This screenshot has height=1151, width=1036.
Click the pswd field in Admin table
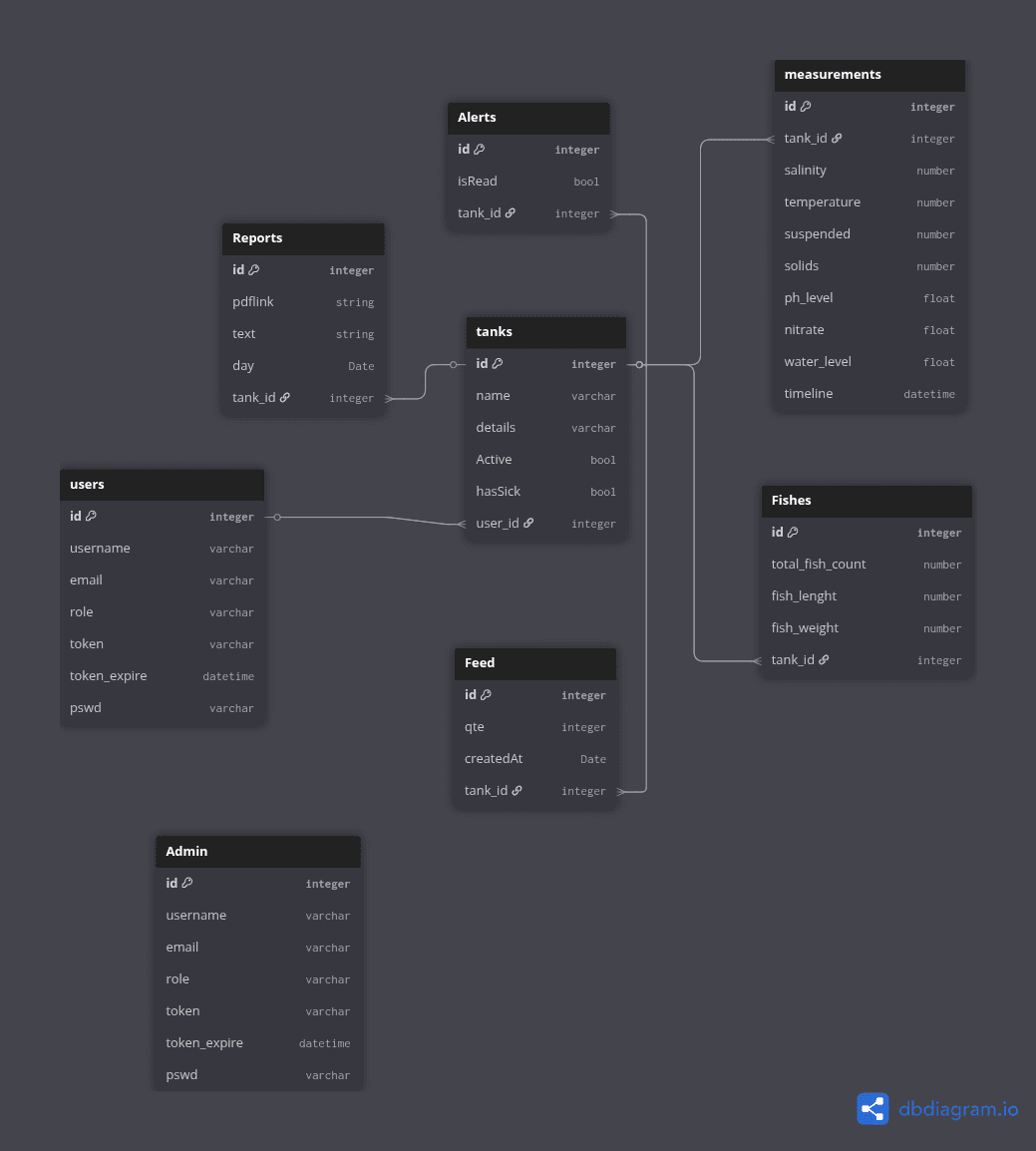click(x=257, y=1074)
